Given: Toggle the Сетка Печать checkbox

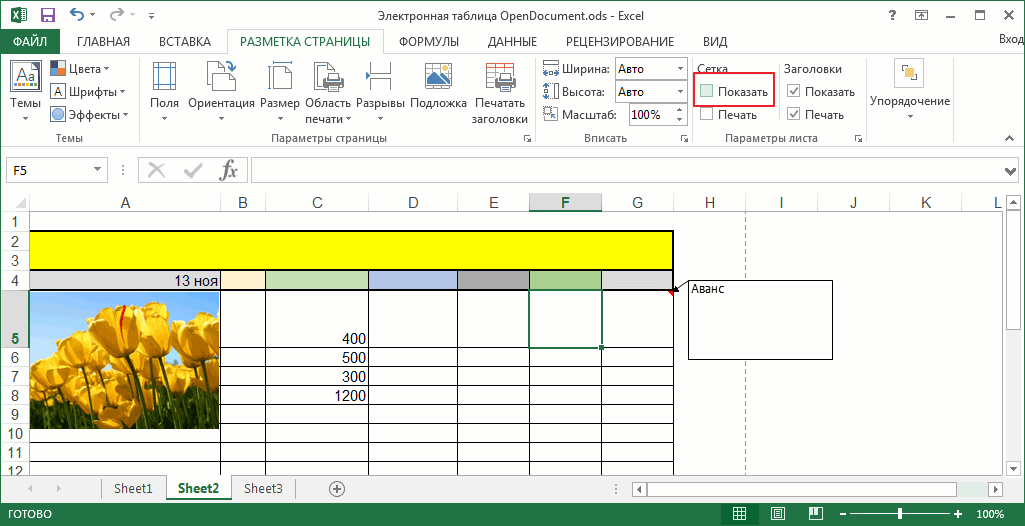Looking at the screenshot, I should (x=706, y=115).
